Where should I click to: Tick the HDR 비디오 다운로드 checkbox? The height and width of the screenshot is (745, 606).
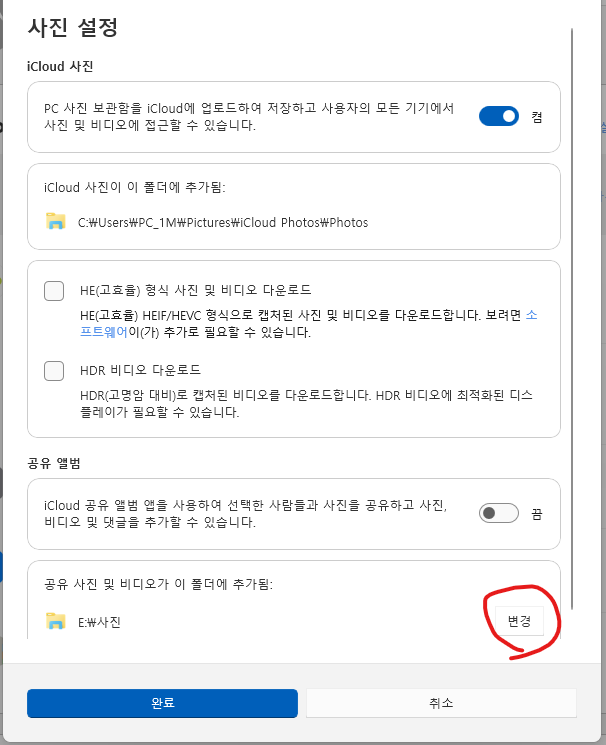pyautogui.click(x=54, y=371)
